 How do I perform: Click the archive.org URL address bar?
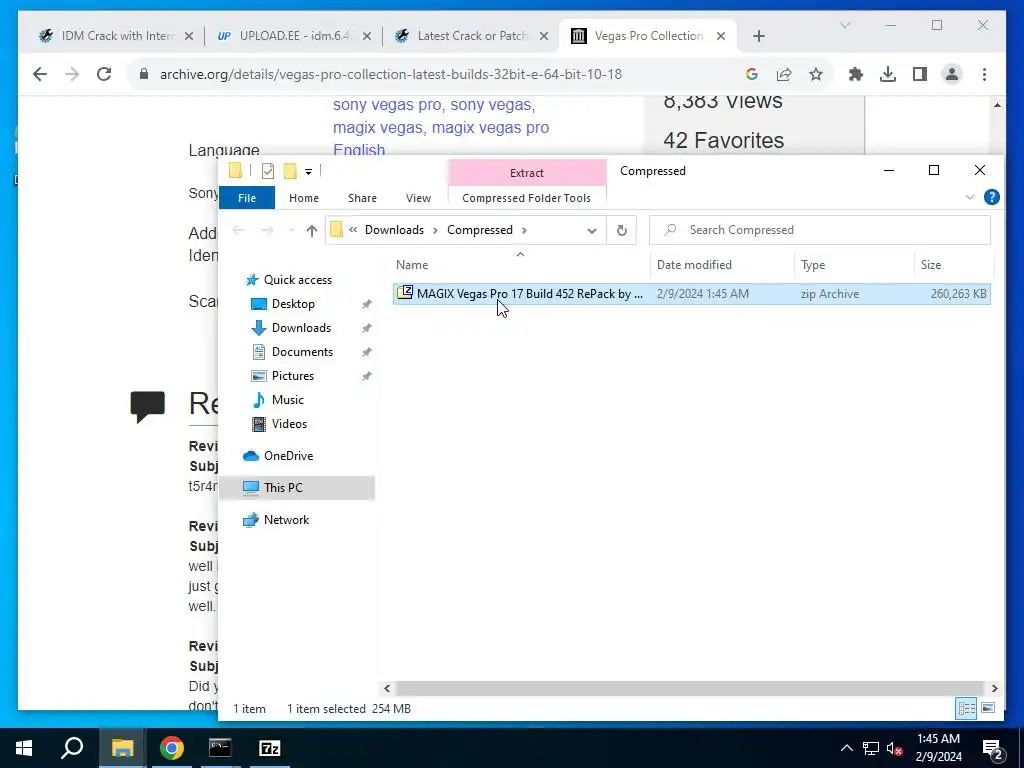point(391,74)
